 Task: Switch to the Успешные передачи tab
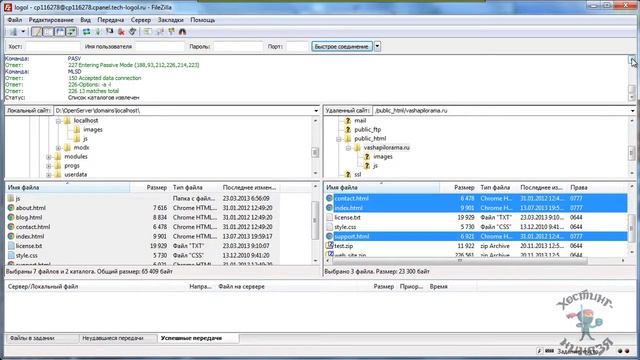pos(198,338)
